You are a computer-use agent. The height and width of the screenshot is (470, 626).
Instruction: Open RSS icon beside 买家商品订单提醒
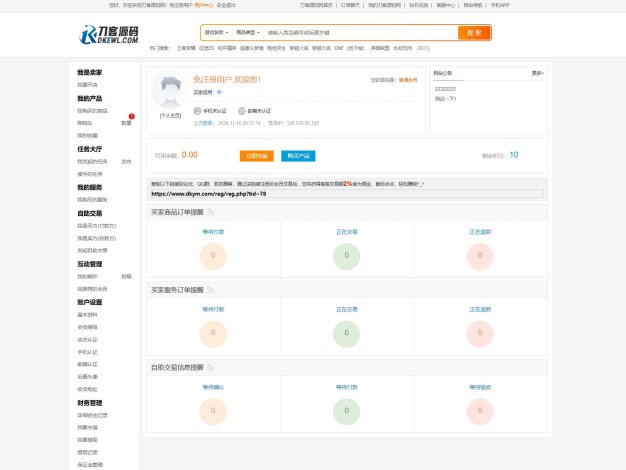[x=210, y=212]
